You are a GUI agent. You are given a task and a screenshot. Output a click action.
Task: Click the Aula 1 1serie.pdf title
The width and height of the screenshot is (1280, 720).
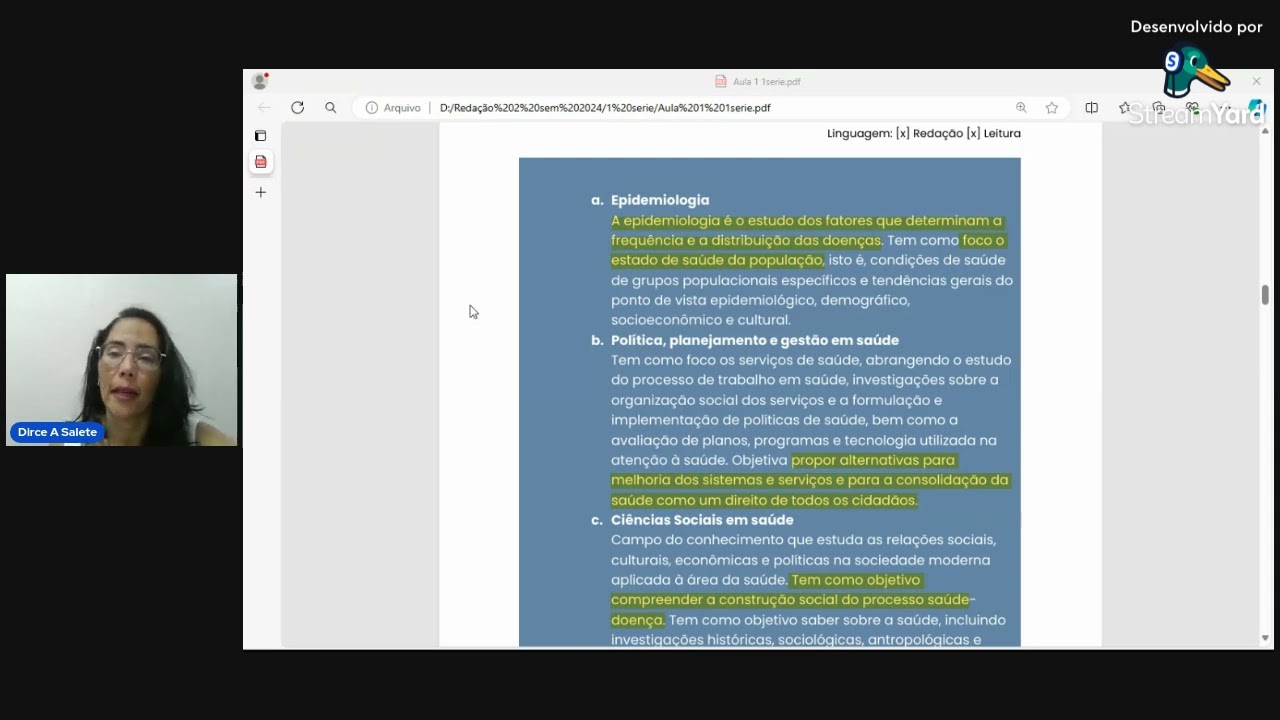point(766,82)
